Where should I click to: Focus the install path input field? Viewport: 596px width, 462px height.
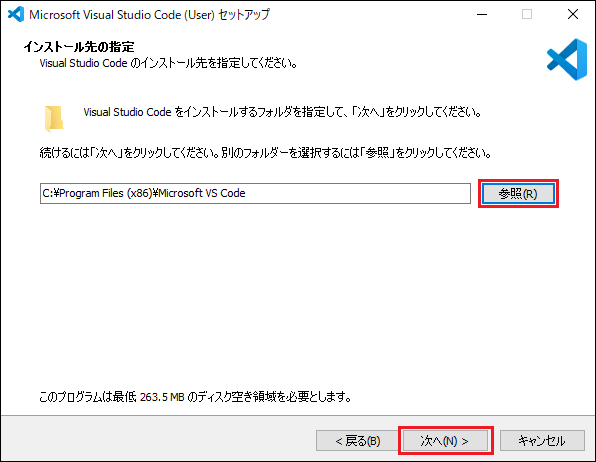tap(255, 194)
